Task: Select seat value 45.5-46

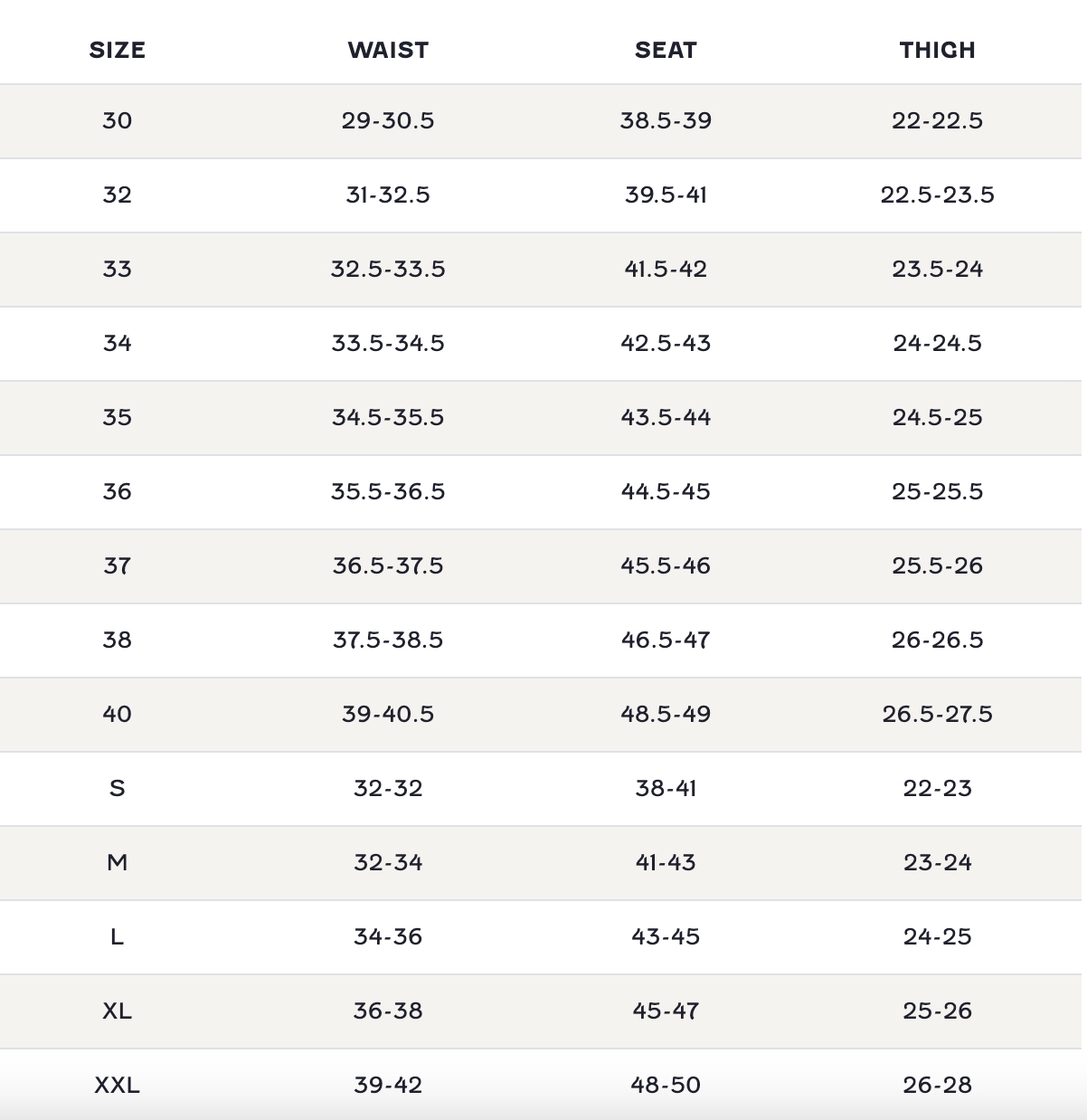Action: (x=666, y=565)
